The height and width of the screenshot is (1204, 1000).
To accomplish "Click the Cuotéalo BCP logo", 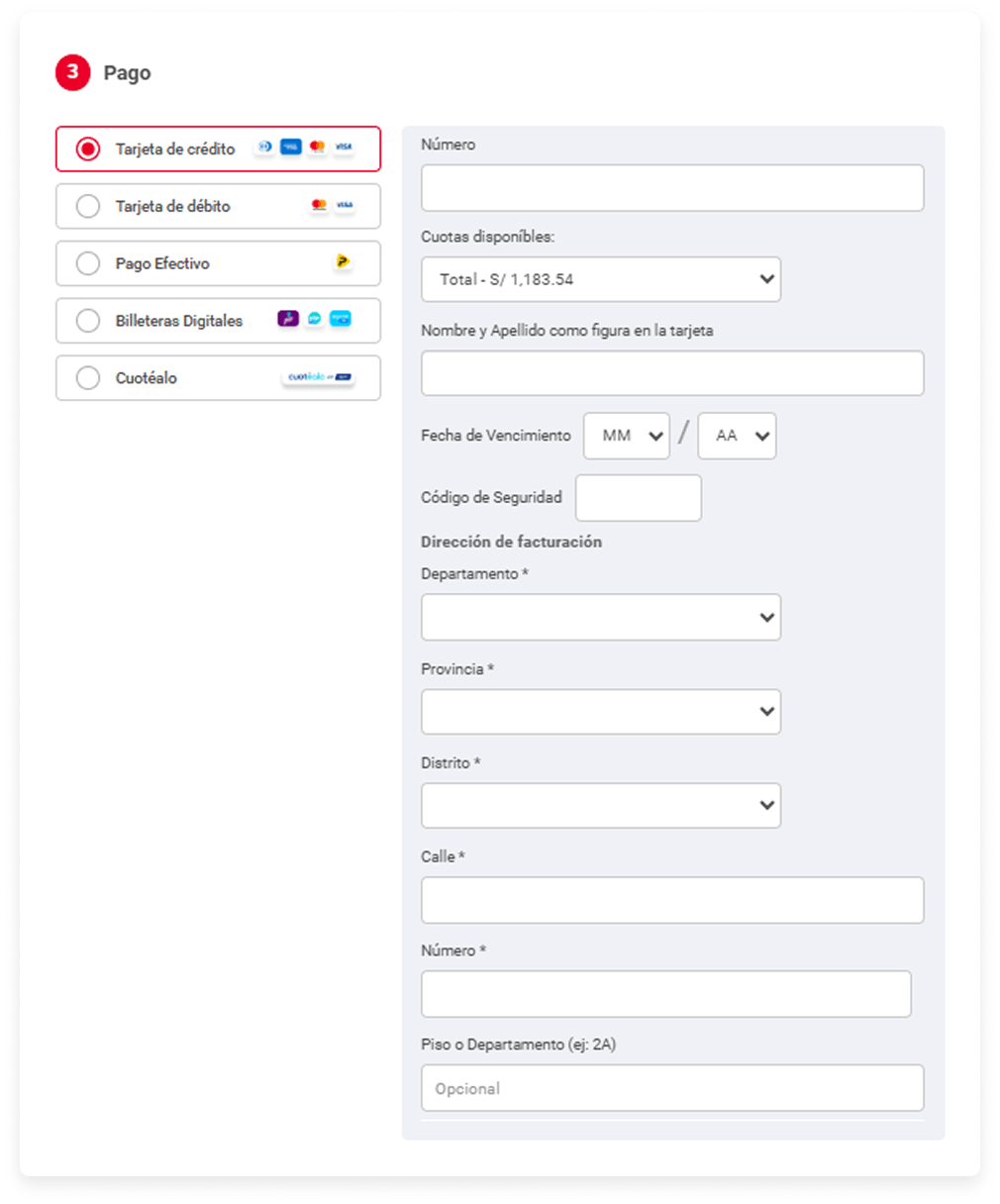I will point(319,377).
